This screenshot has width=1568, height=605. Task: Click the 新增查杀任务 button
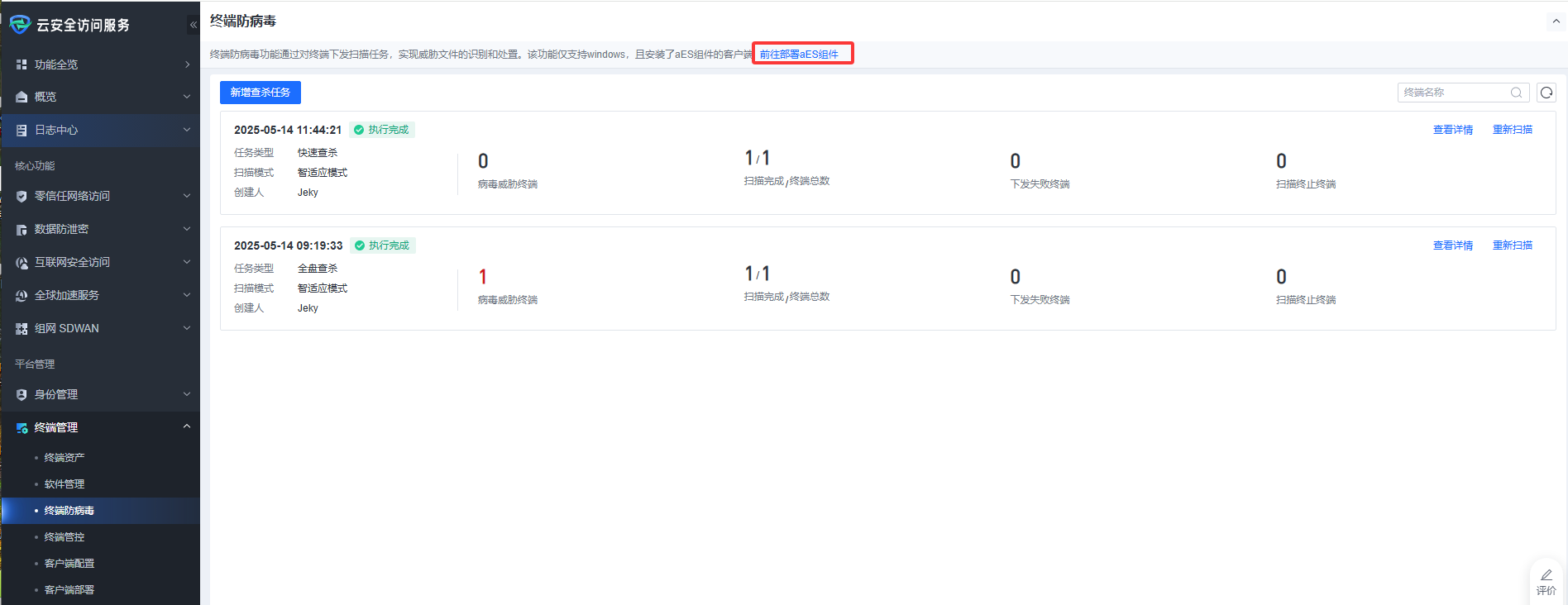260,93
